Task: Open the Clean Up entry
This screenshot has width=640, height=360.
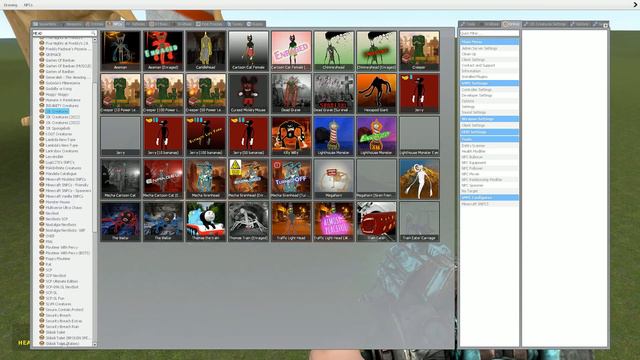Action: pyautogui.click(x=489, y=54)
